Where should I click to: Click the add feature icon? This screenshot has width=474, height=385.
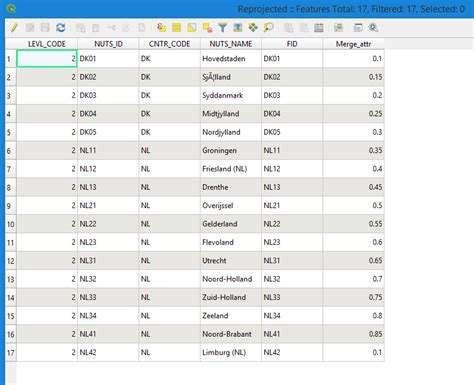tap(80, 28)
